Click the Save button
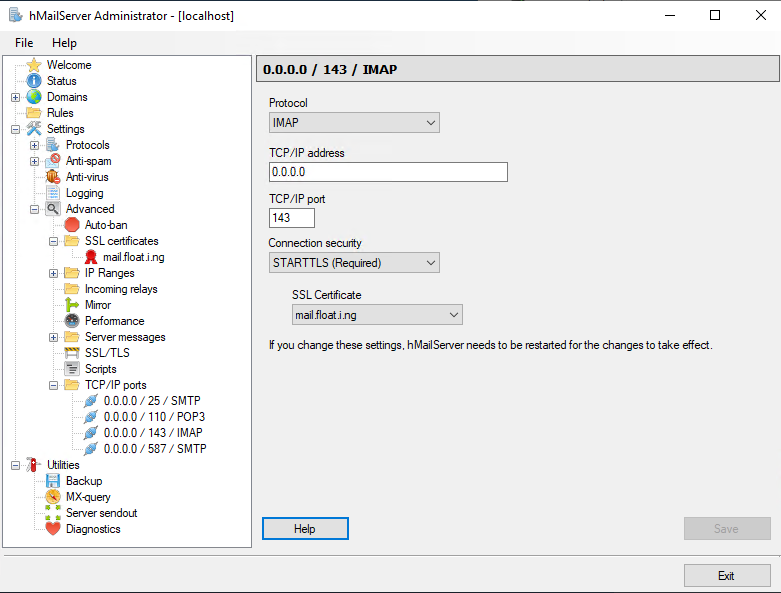 pyautogui.click(x=727, y=528)
